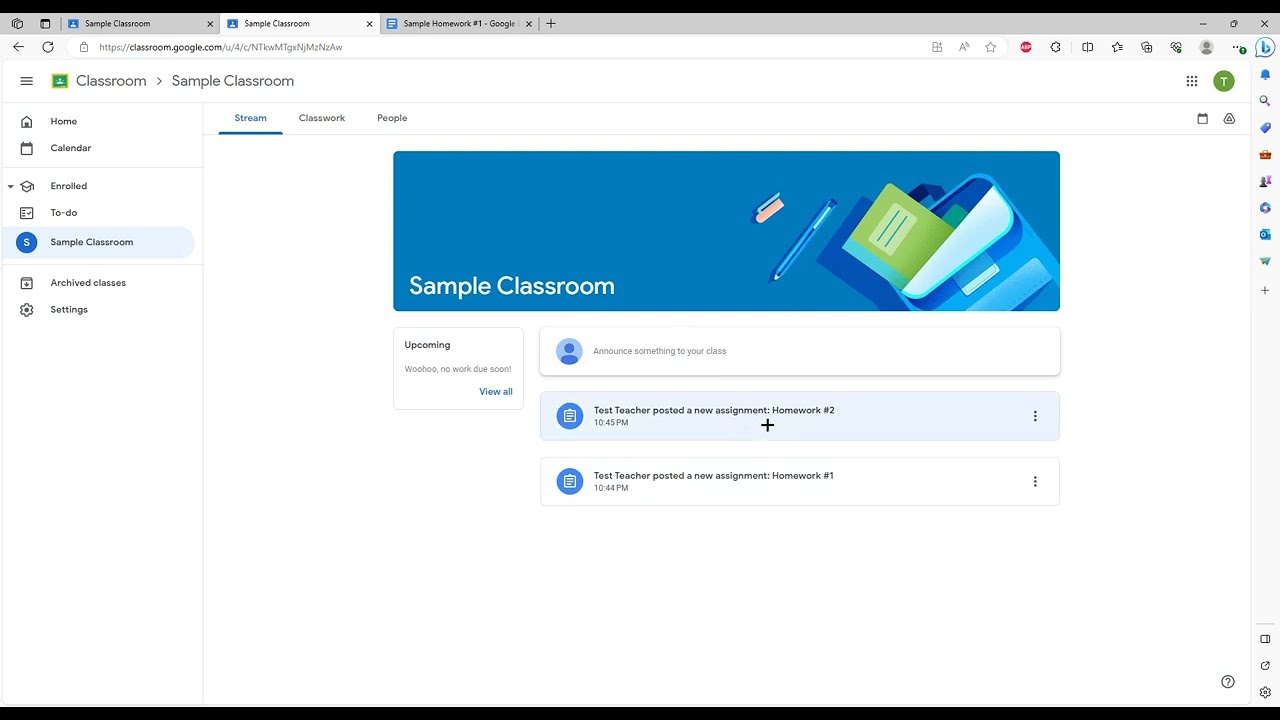This screenshot has width=1280, height=720.
Task: Open the Bing Copilot sidebar button
Action: [1265, 47]
